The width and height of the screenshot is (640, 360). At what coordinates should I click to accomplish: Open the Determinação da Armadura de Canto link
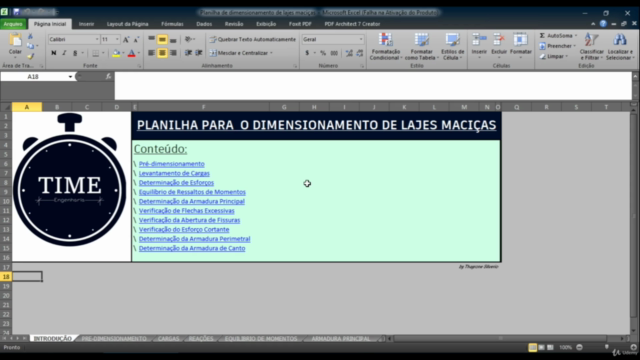point(192,249)
